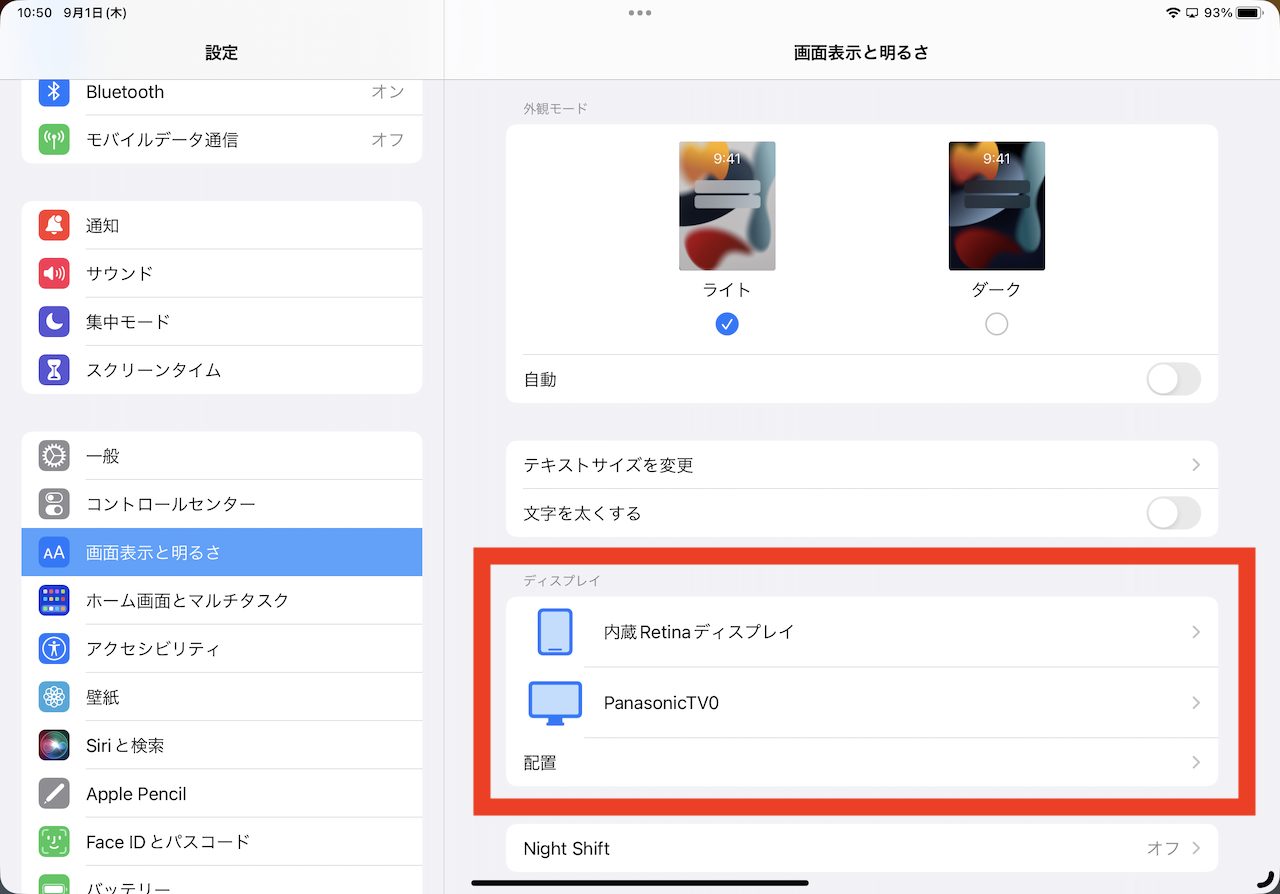Tap the General gear icon
The image size is (1280, 894).
pyautogui.click(x=54, y=456)
